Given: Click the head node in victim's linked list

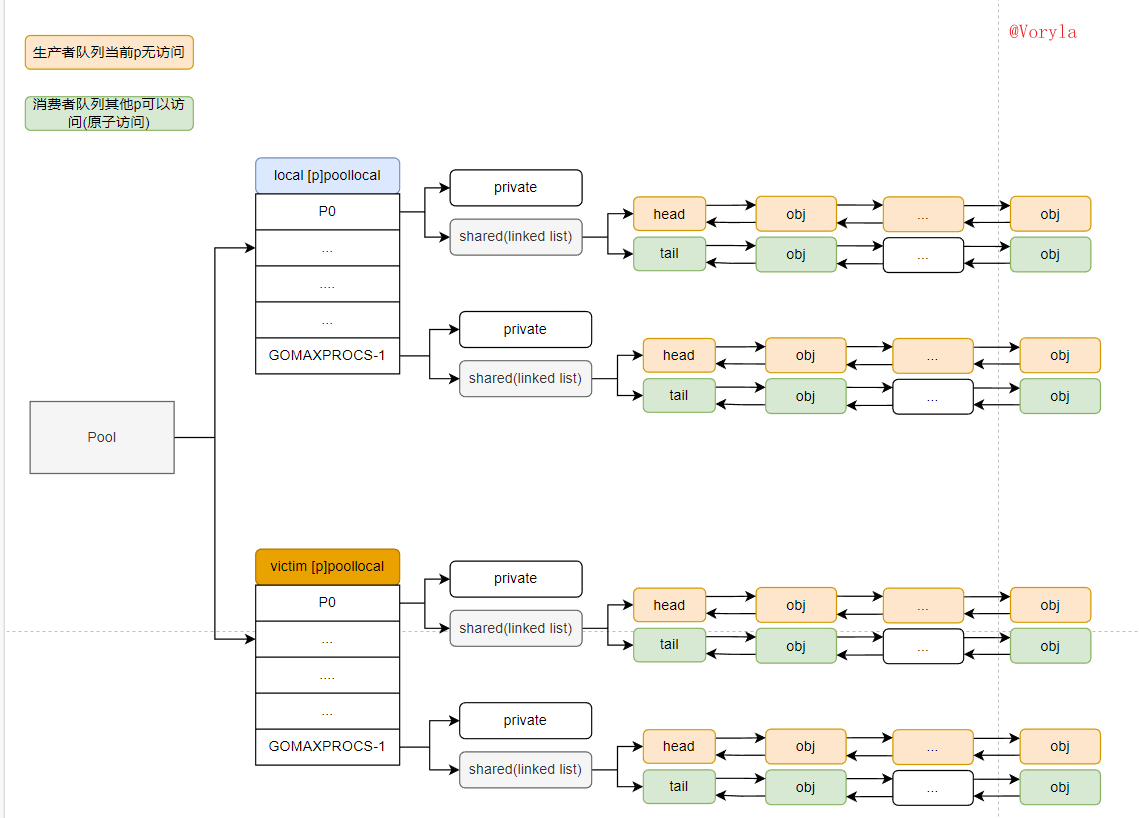Looking at the screenshot, I should click(669, 604).
